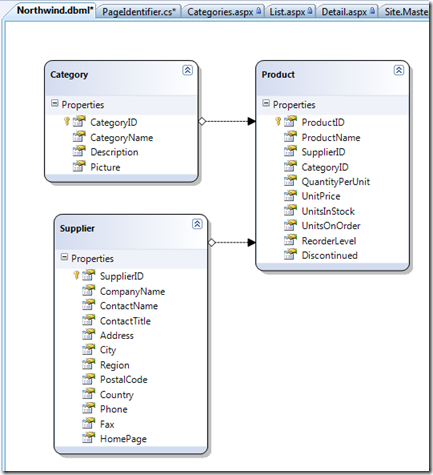Select the CompanyName property text
The width and height of the screenshot is (433, 475).
[x=132, y=292]
